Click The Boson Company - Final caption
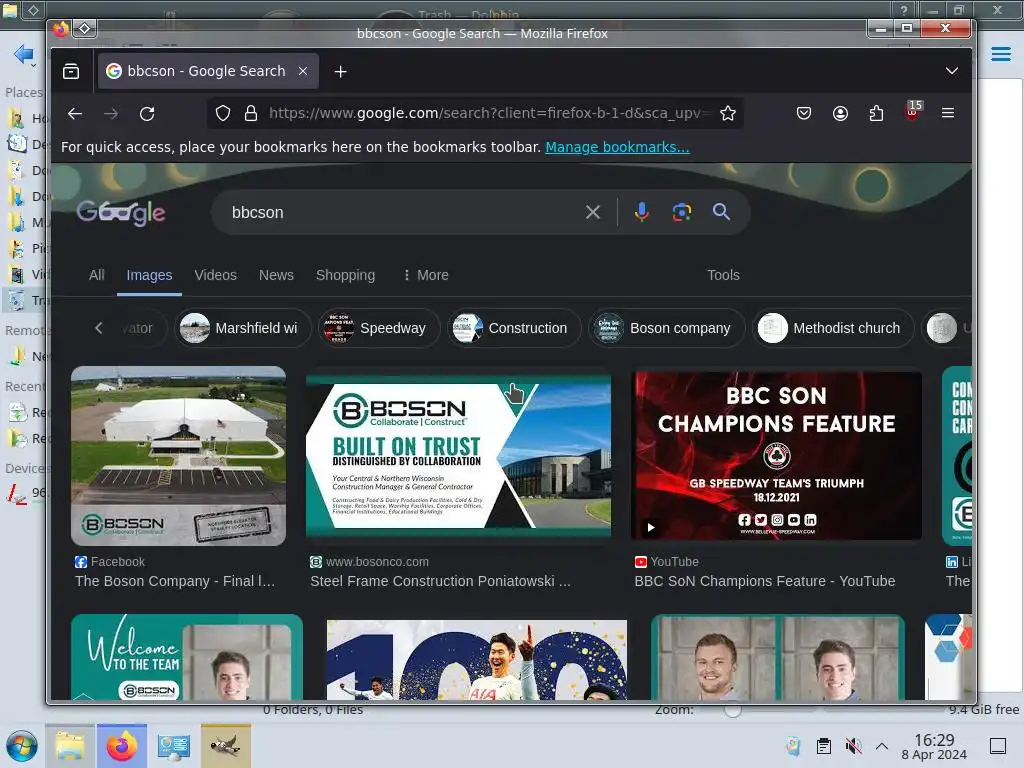The height and width of the screenshot is (768, 1024). coord(175,581)
